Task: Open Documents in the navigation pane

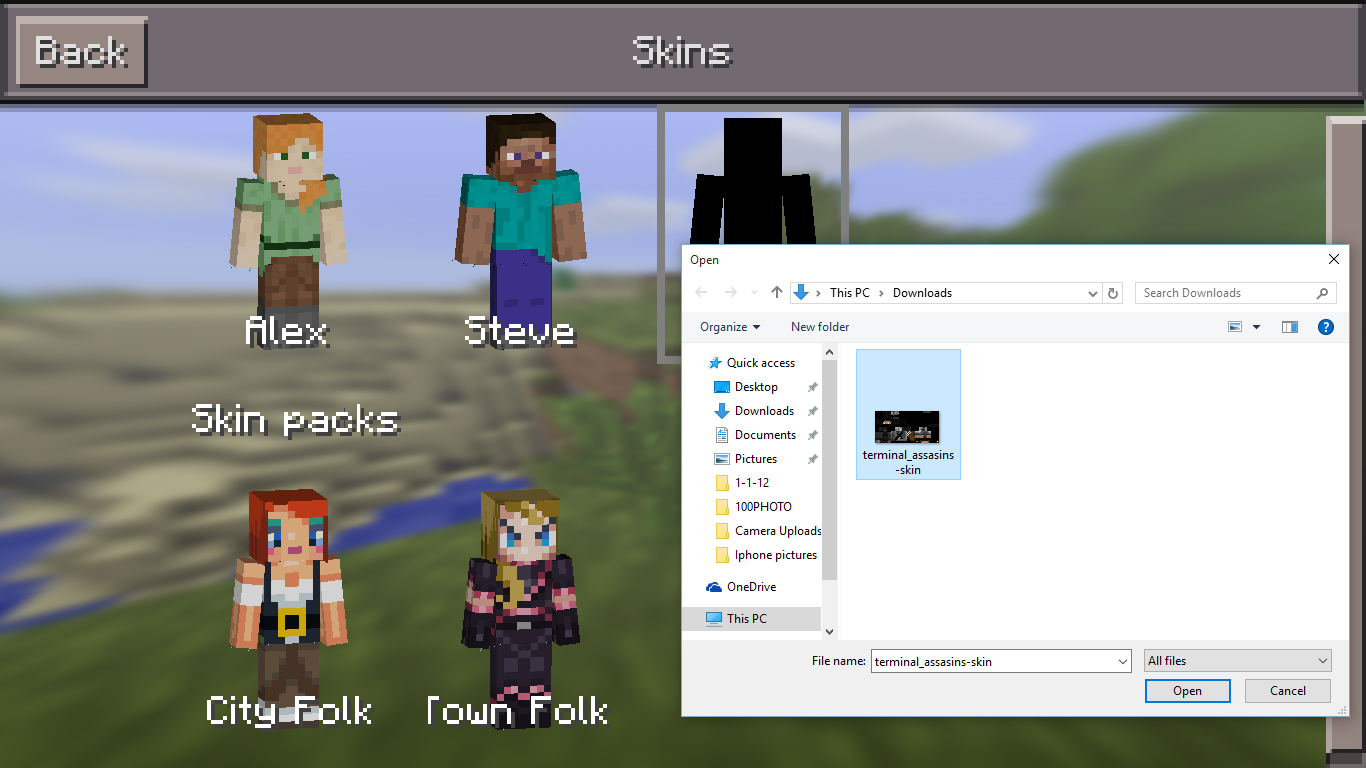Action: coord(765,435)
